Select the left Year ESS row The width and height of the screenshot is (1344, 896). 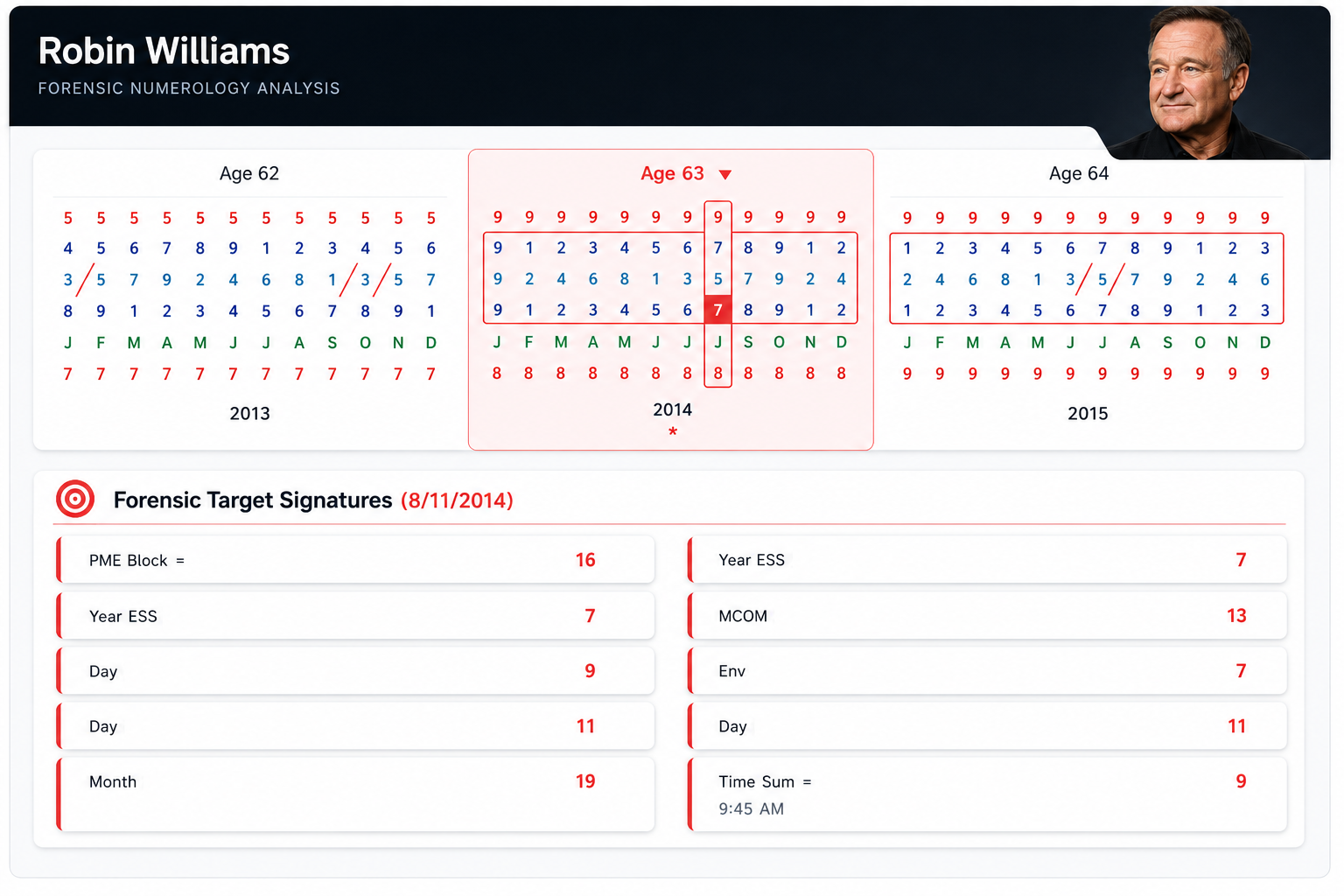pyautogui.click(x=355, y=616)
